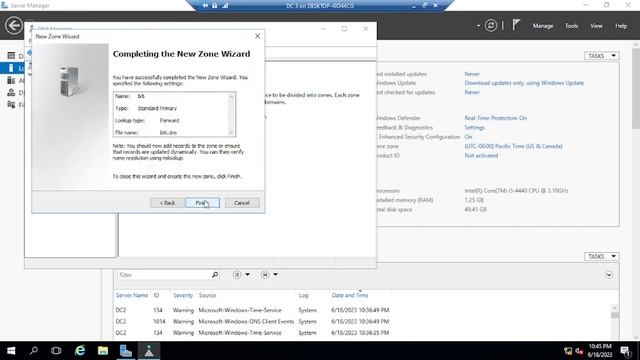Collapse the Events panel chevron
This screenshot has height=360, width=640.
609,275
